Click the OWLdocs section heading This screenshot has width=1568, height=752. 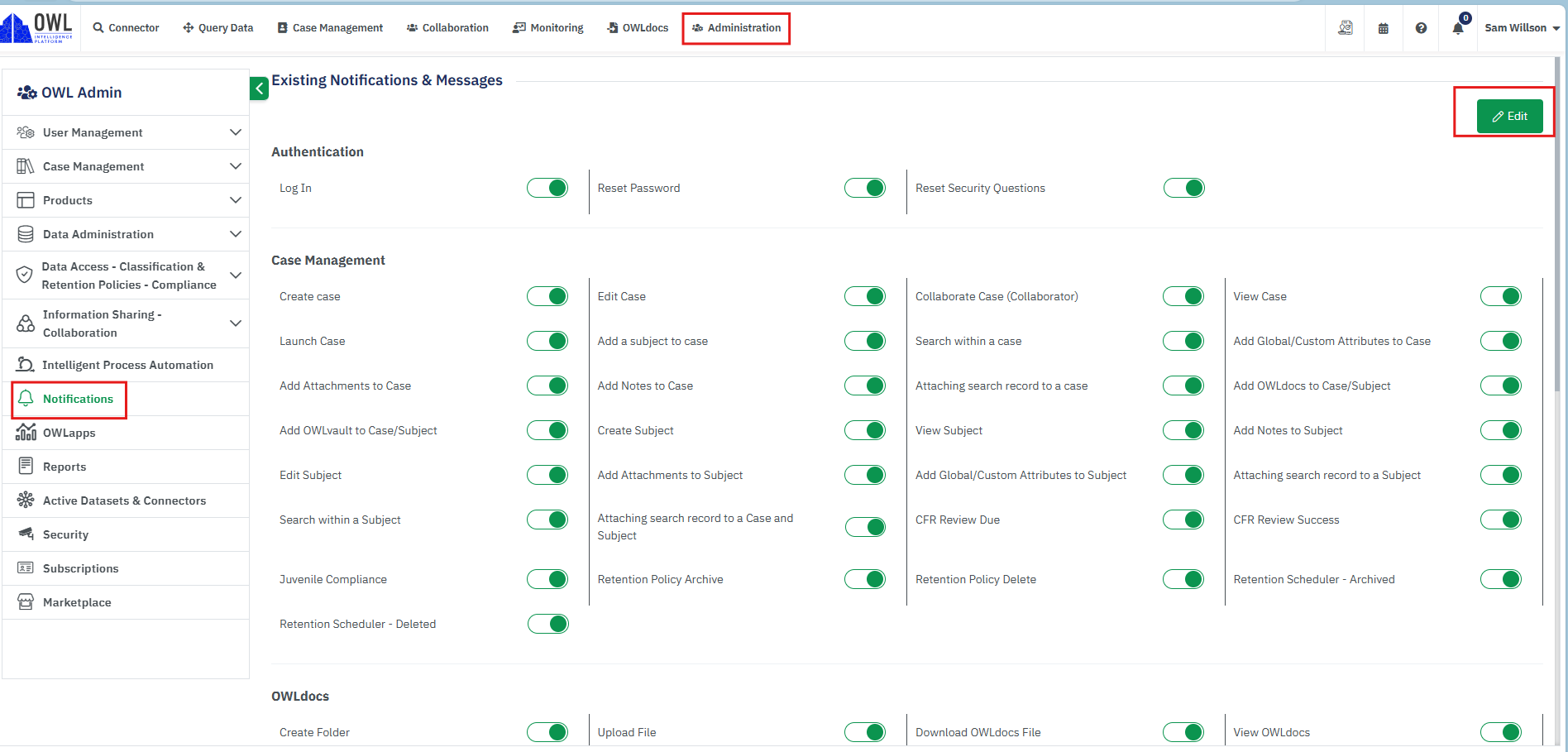[300, 697]
